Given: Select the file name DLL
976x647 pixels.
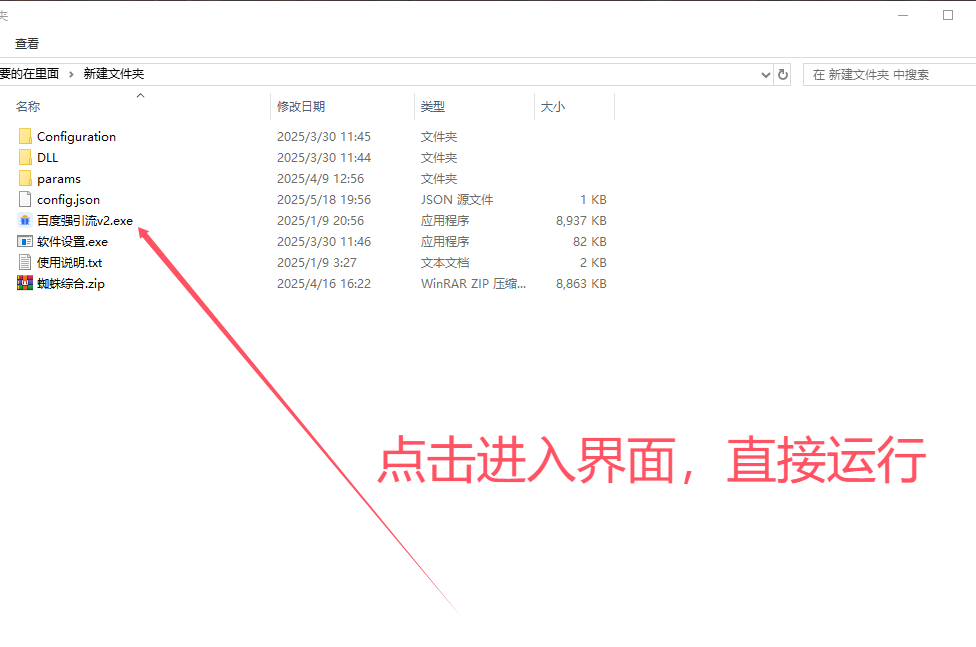Looking at the screenshot, I should 47,158.
